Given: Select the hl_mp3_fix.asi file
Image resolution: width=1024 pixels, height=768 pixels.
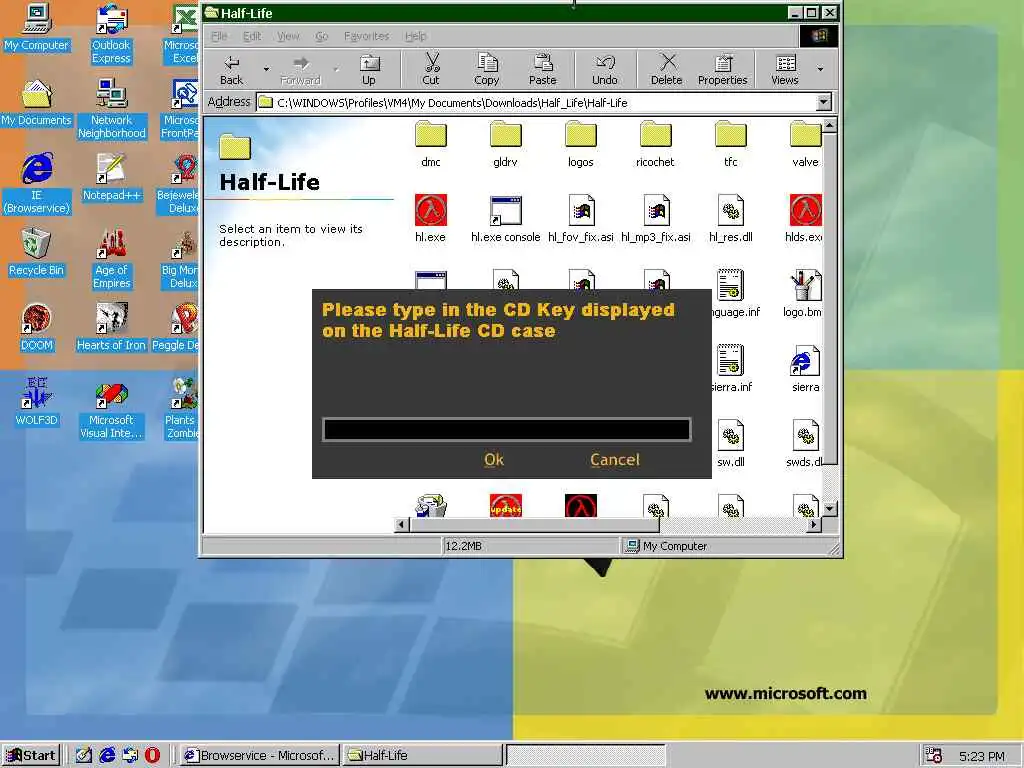Looking at the screenshot, I should click(656, 219).
